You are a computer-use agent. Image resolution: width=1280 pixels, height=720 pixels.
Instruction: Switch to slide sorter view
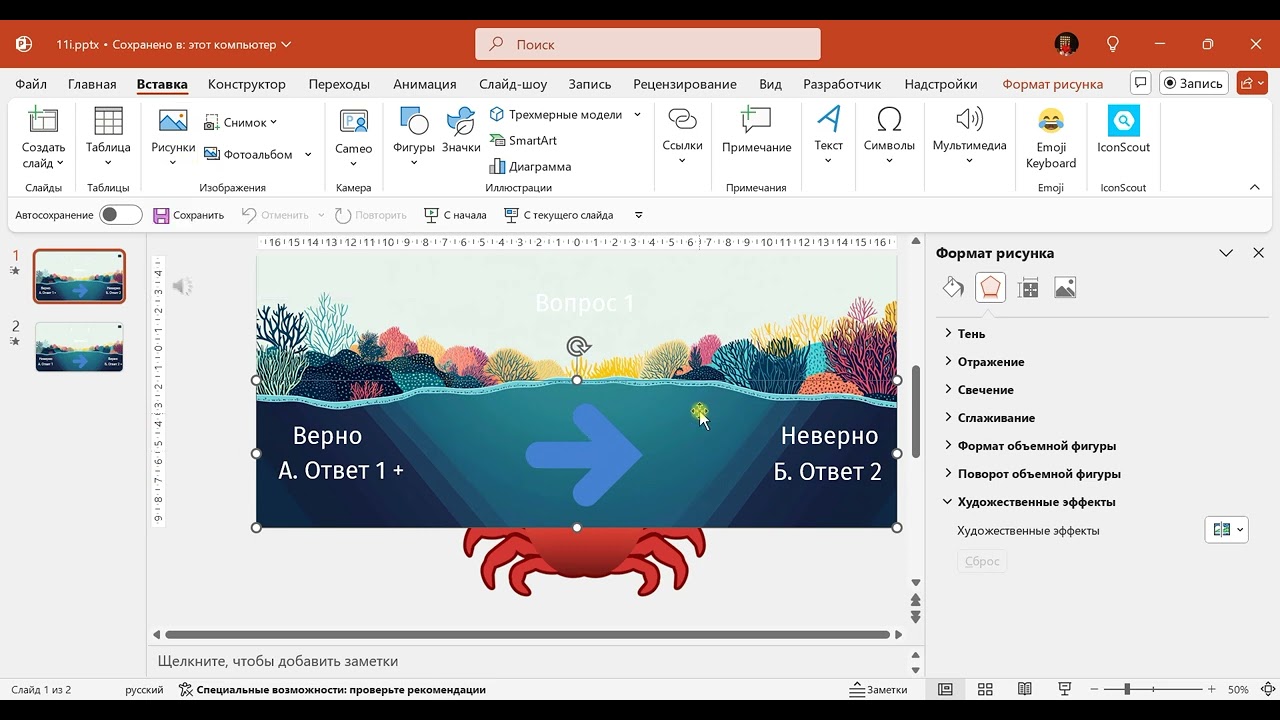click(x=985, y=689)
